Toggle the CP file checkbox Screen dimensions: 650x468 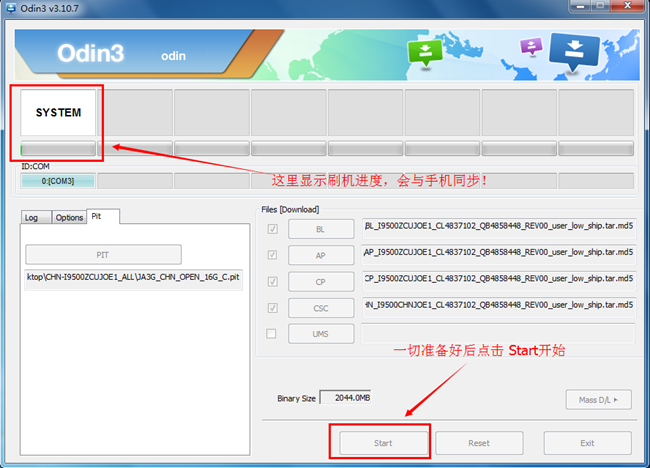[x=272, y=281]
